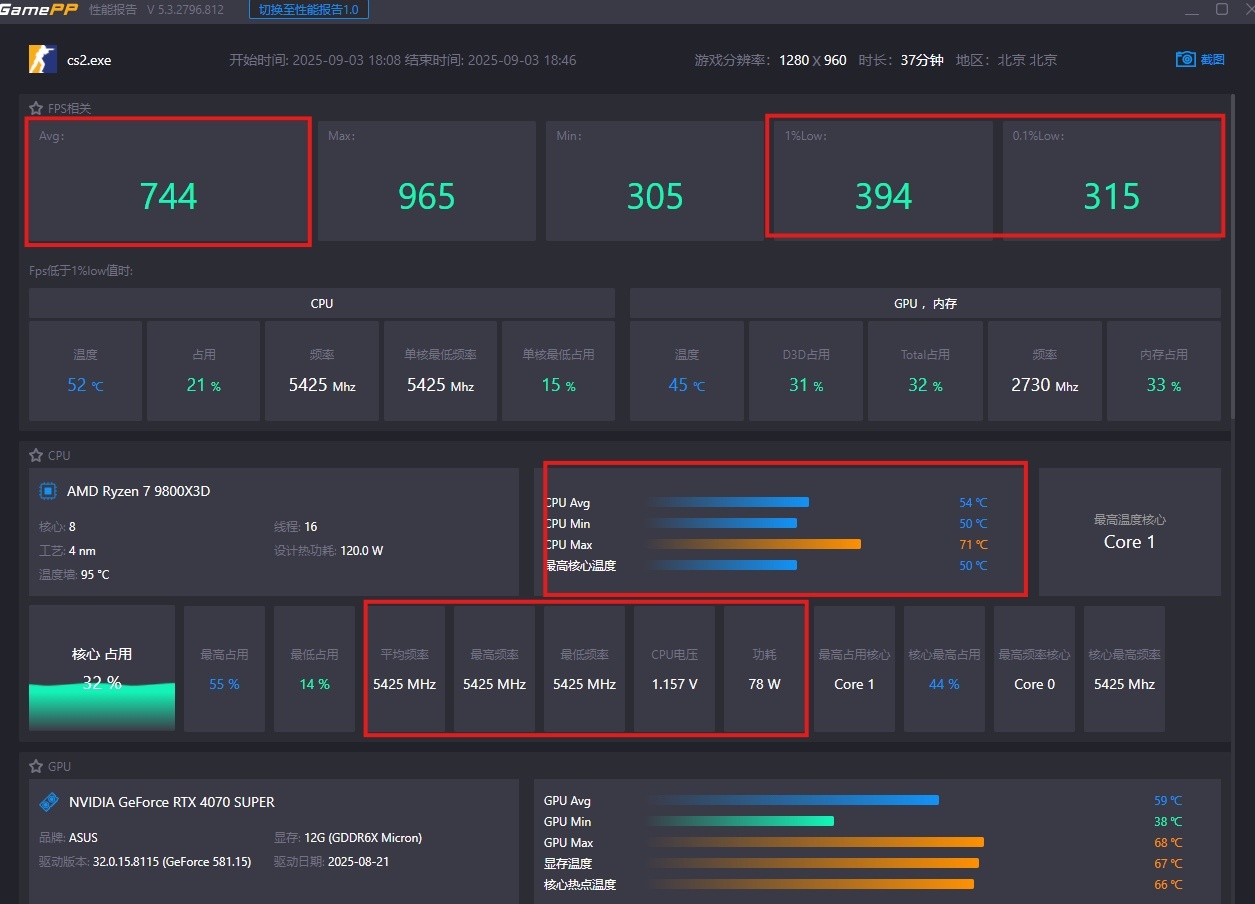
Task: Click the 1%Low value 394
Action: pyautogui.click(x=883, y=197)
